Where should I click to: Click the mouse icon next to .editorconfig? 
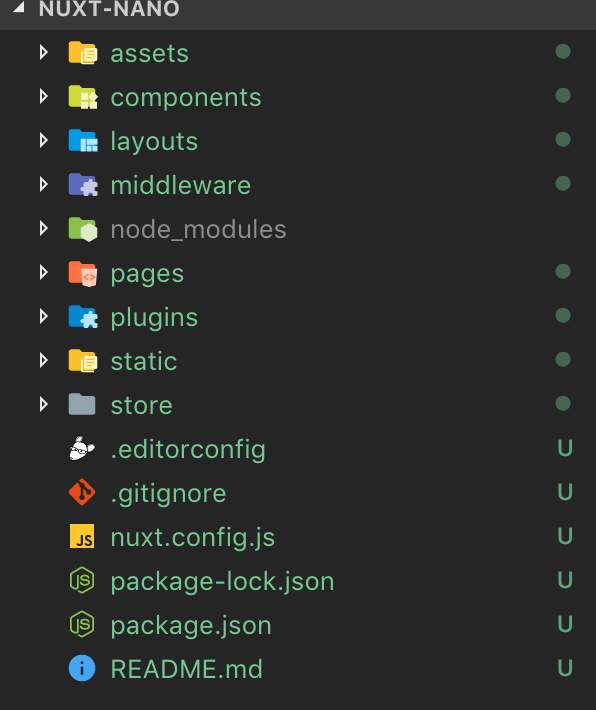coord(82,448)
